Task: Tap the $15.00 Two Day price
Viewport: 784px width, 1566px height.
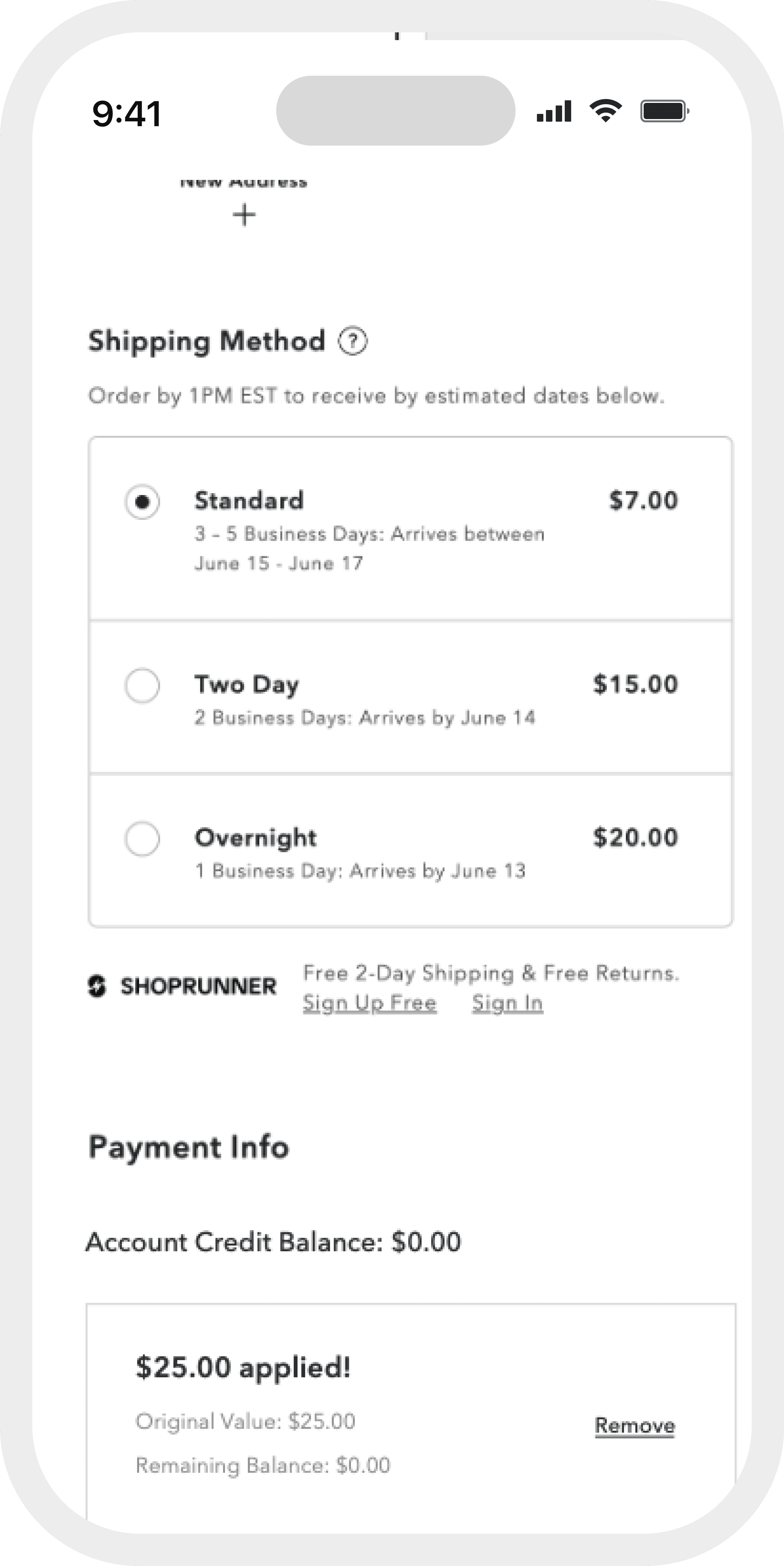Action: click(635, 685)
